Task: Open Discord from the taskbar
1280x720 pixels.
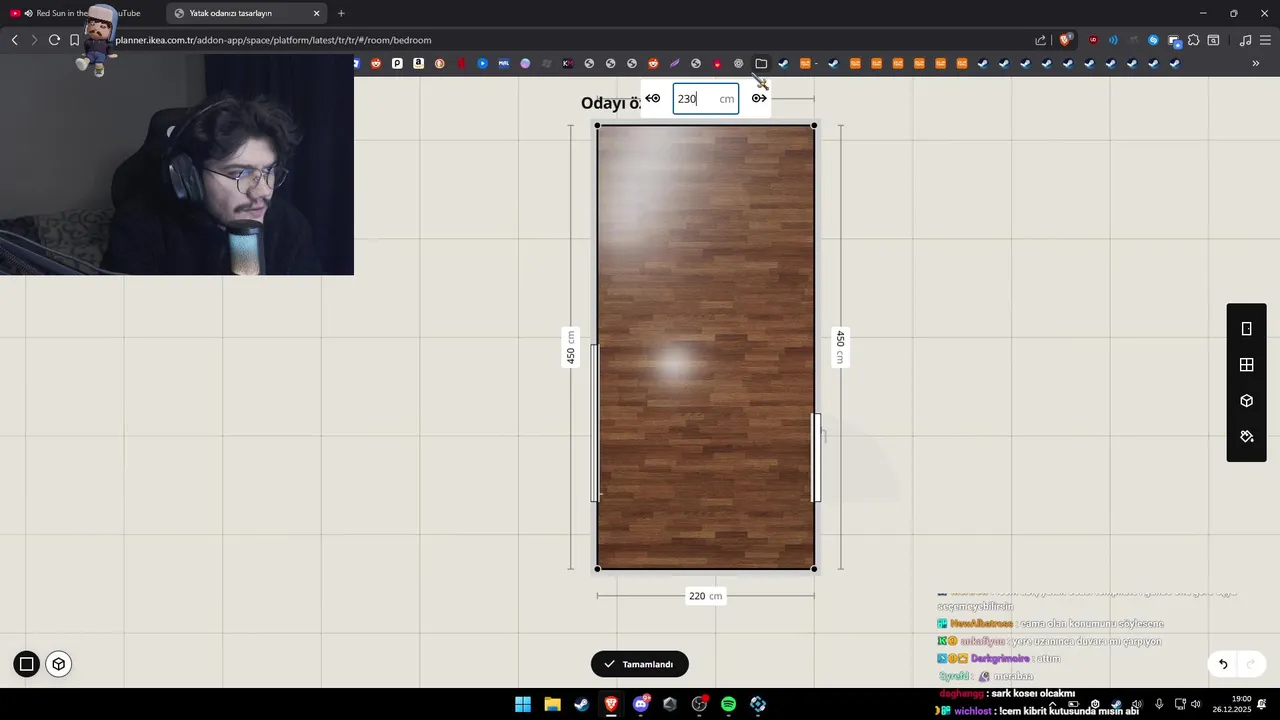Action: point(641,704)
